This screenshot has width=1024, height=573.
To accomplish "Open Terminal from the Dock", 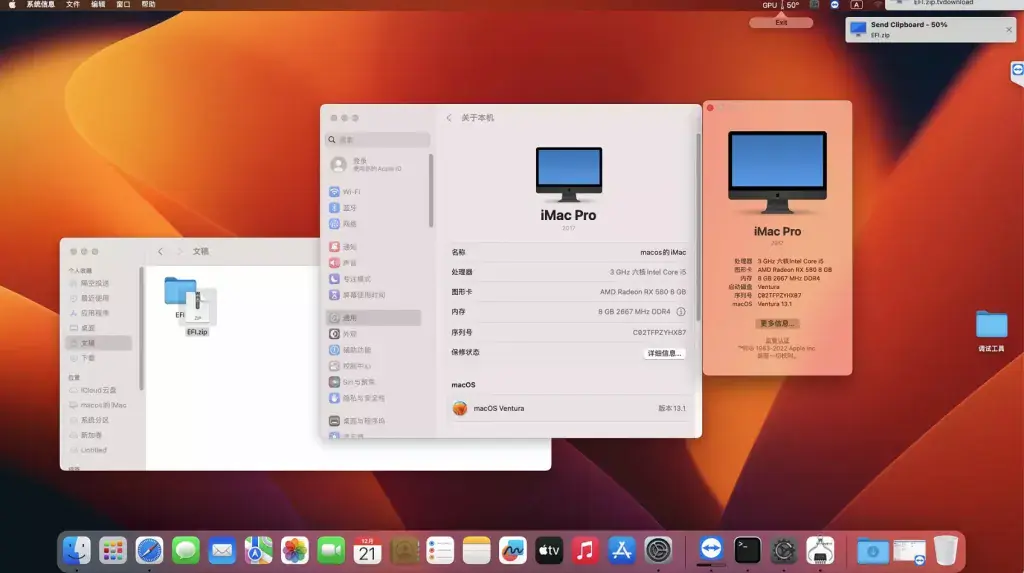I will 747,550.
